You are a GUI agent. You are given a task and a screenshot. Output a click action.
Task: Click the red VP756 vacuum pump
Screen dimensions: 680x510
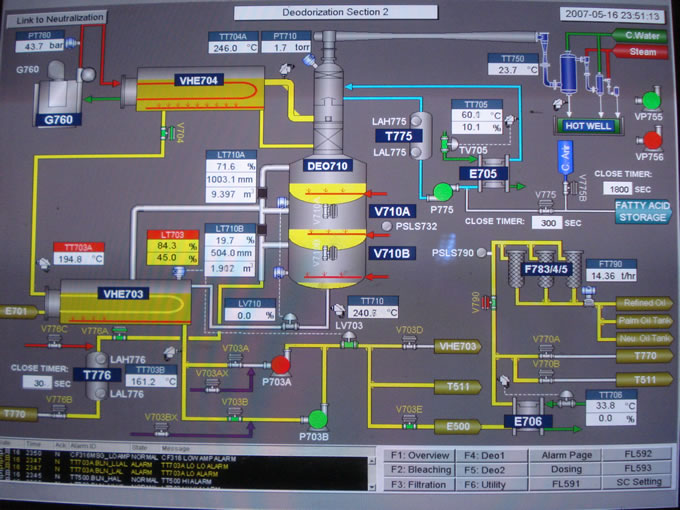651,141
